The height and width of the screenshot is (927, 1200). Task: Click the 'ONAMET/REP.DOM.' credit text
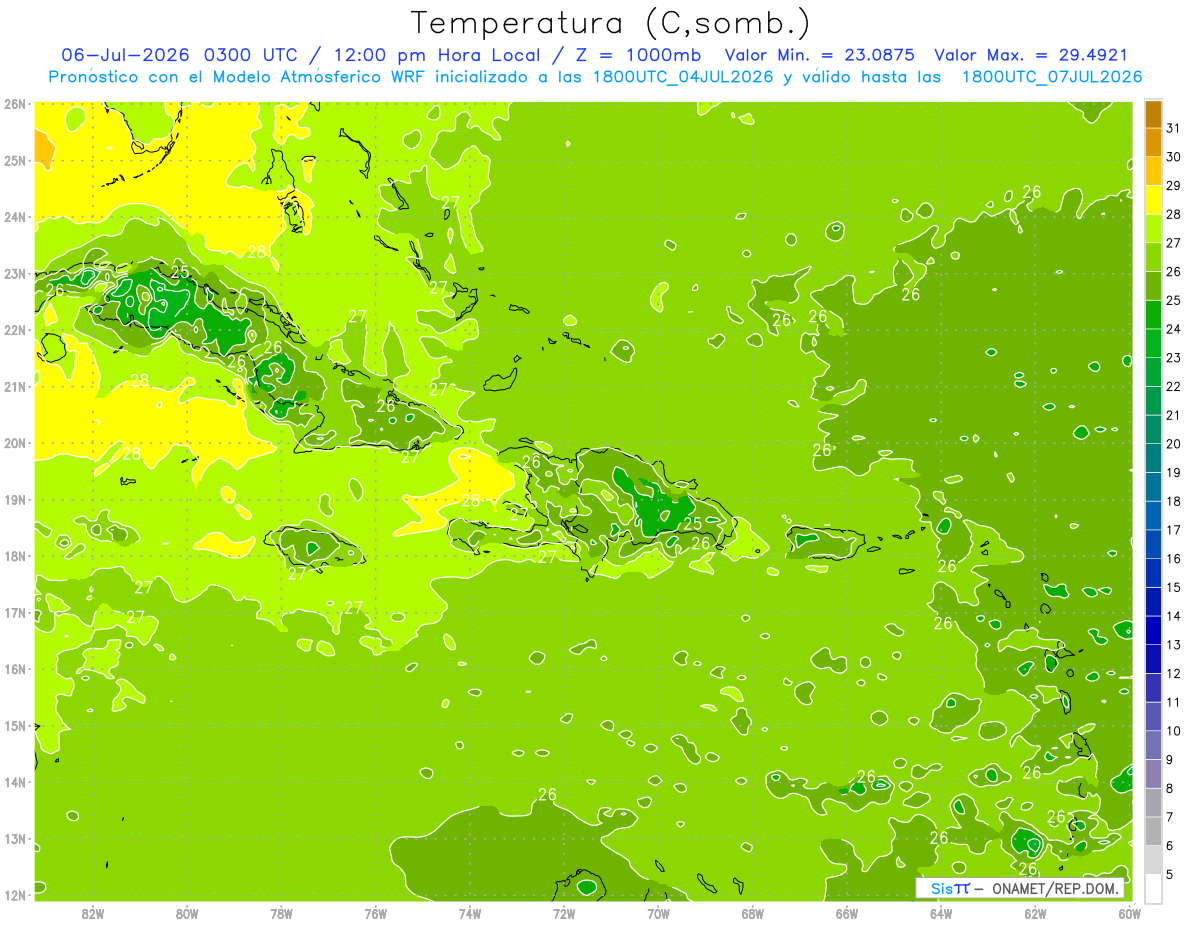(x=1056, y=888)
